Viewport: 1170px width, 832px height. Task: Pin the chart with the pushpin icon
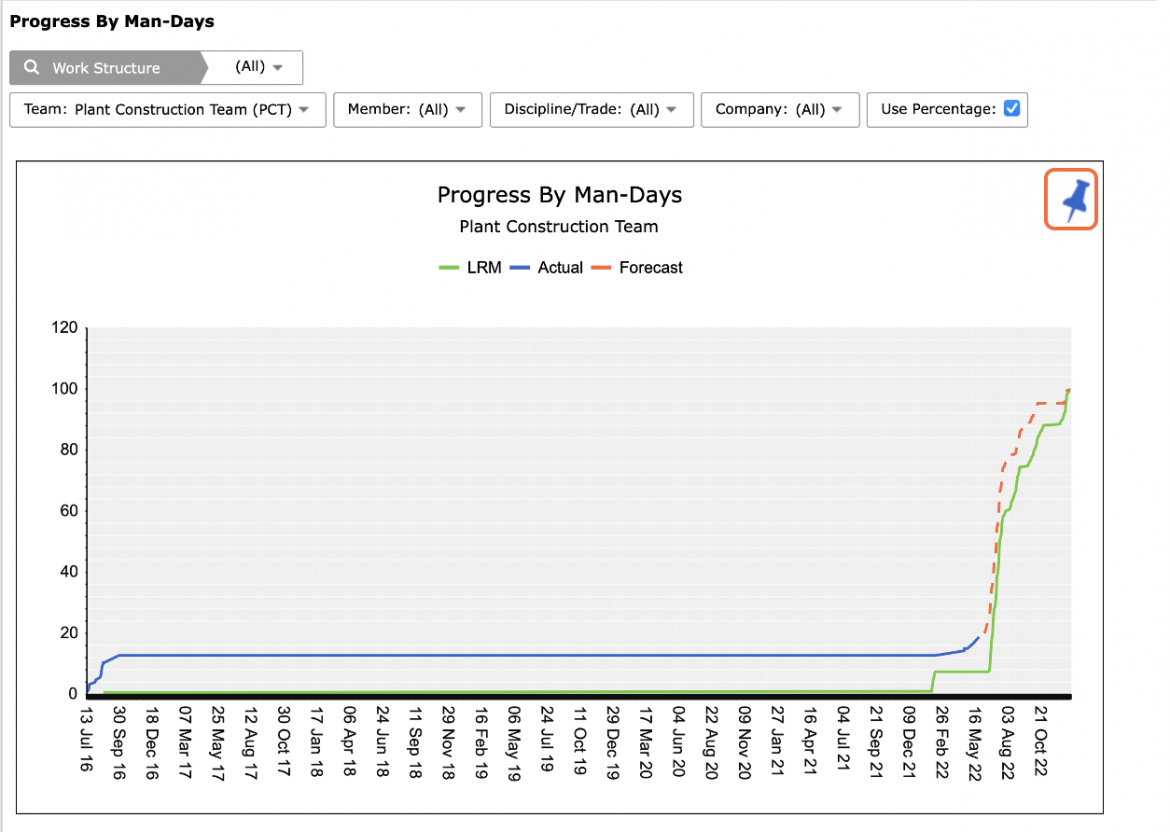(1071, 199)
